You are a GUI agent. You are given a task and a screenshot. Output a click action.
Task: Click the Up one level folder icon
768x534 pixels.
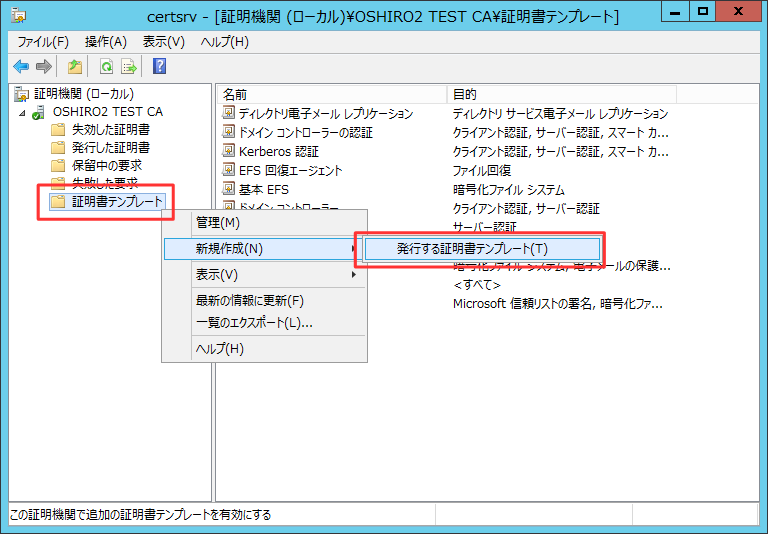(75, 66)
